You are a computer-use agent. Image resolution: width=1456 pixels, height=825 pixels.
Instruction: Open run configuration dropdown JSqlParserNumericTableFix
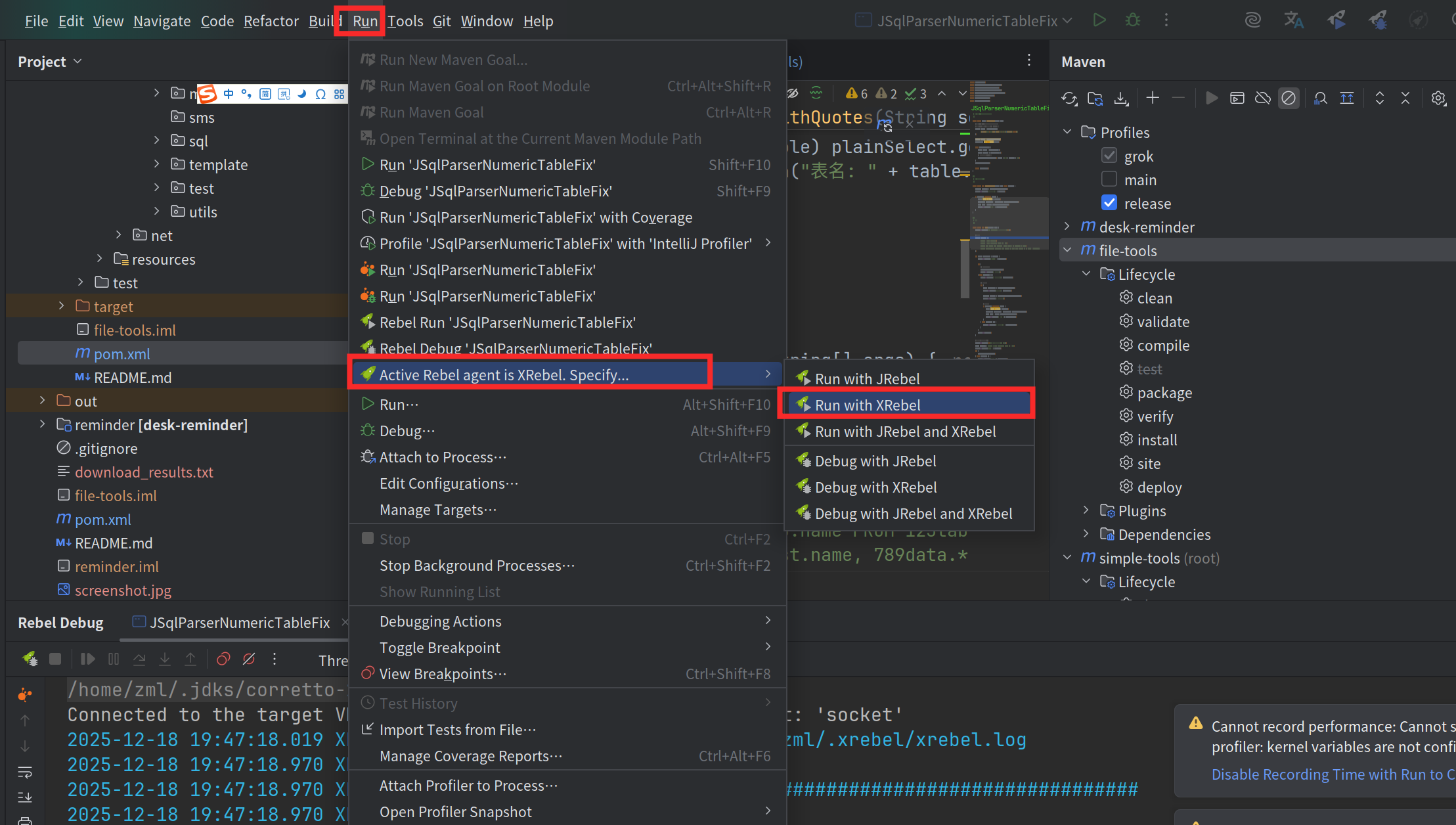967,21
